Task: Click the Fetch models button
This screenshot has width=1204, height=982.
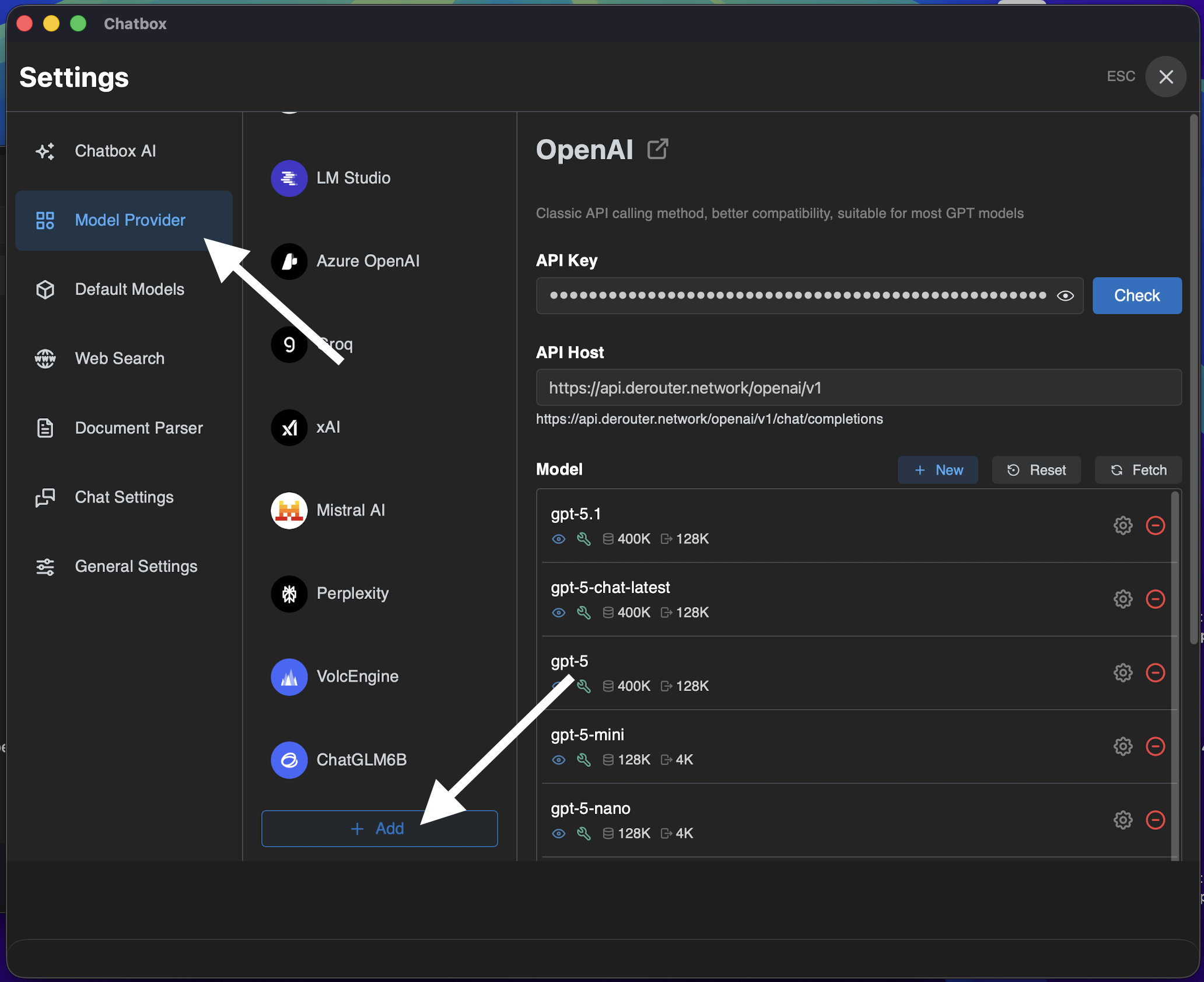Action: pos(1138,470)
